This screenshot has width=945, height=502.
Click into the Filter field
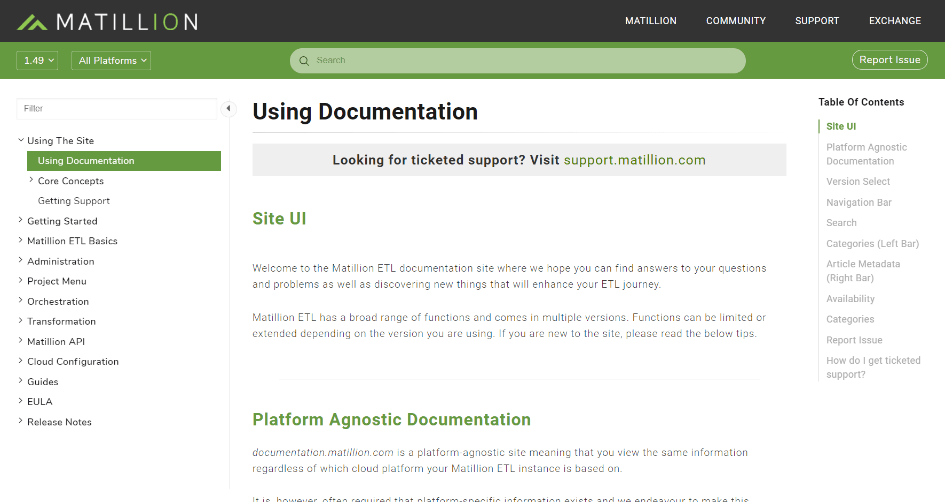117,108
